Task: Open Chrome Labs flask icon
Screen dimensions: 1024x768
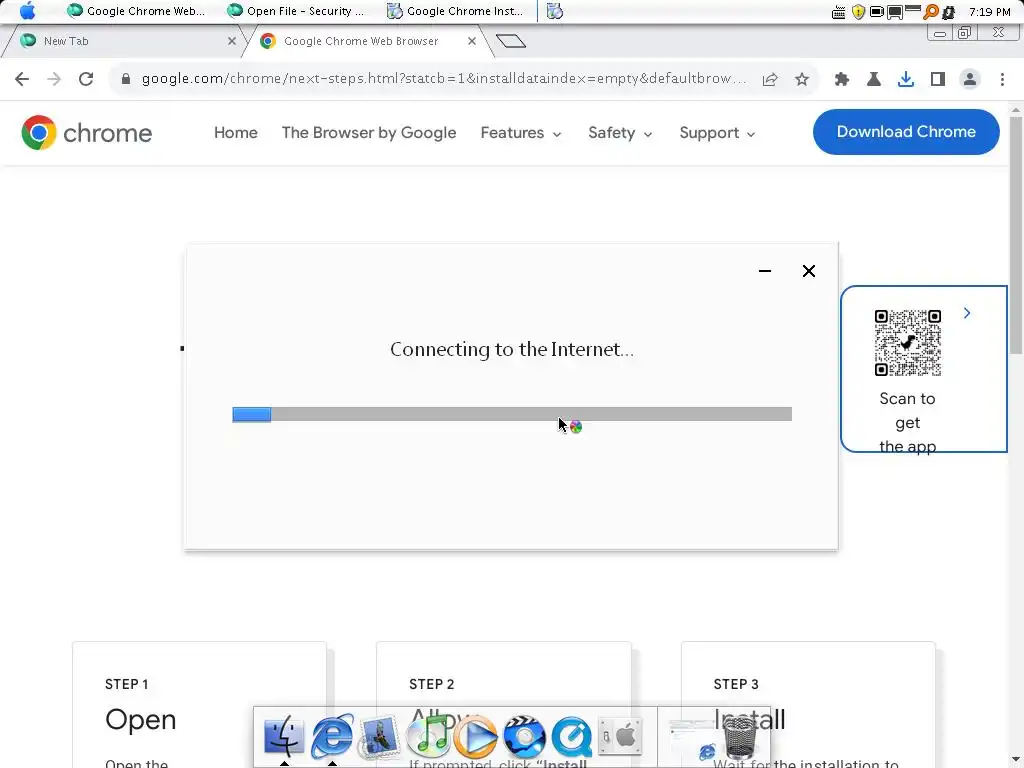Action: [x=873, y=79]
